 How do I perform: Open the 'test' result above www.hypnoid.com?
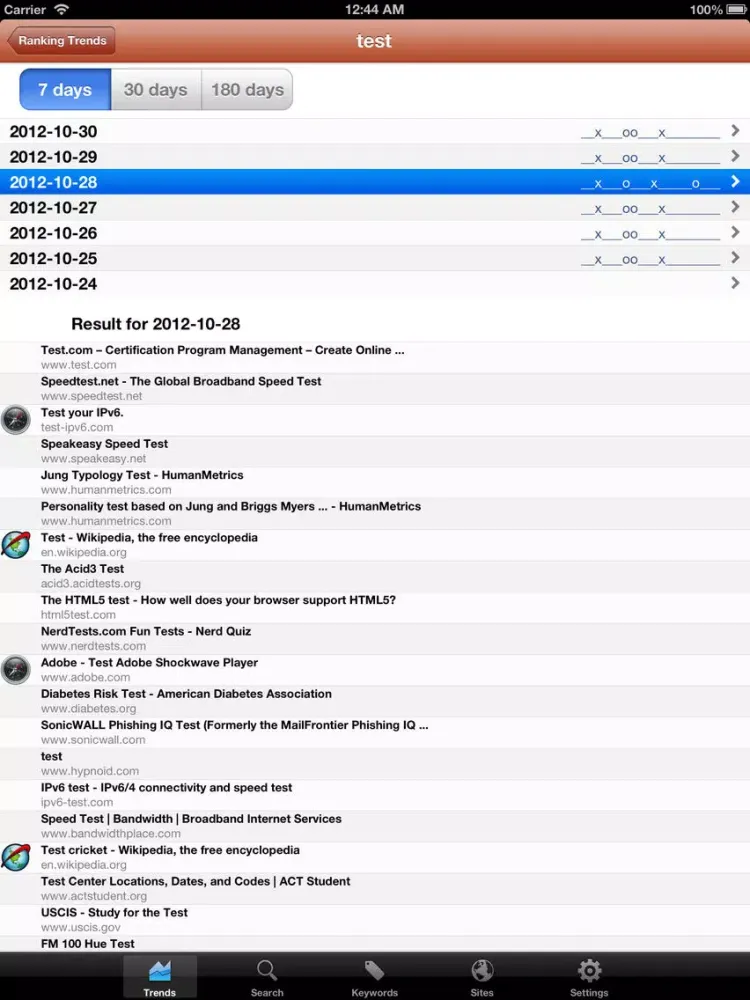pos(375,763)
